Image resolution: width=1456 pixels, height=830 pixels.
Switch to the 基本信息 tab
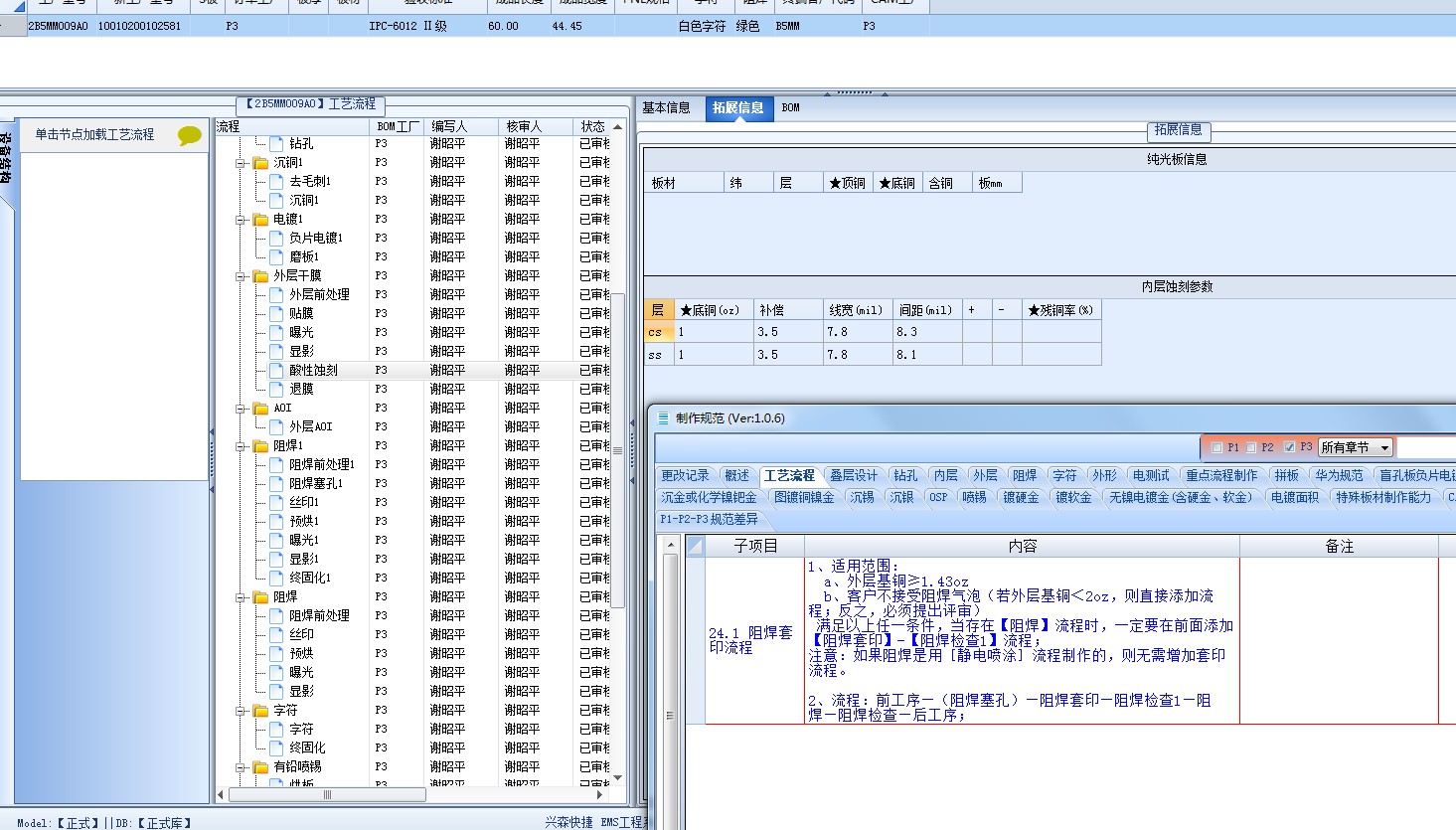coord(666,107)
